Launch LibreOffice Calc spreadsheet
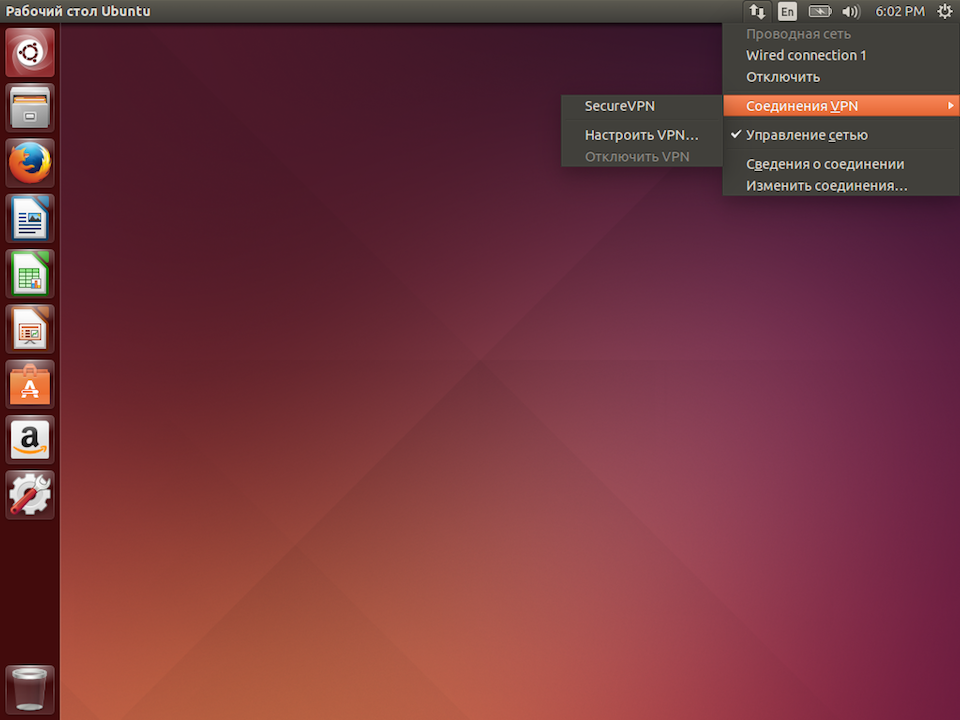The width and height of the screenshot is (960, 720). [29, 274]
